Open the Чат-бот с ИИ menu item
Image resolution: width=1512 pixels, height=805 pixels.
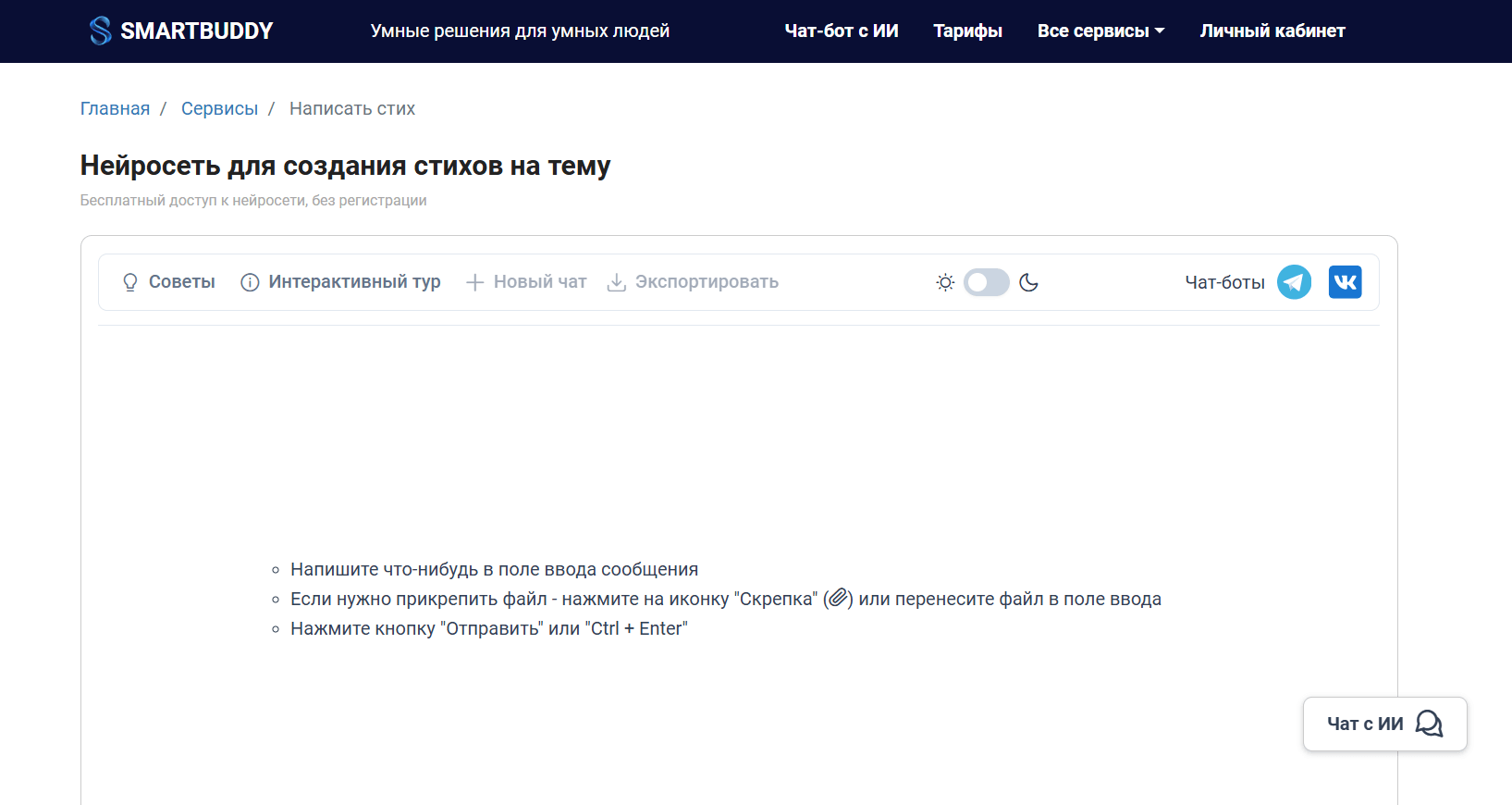click(x=842, y=31)
